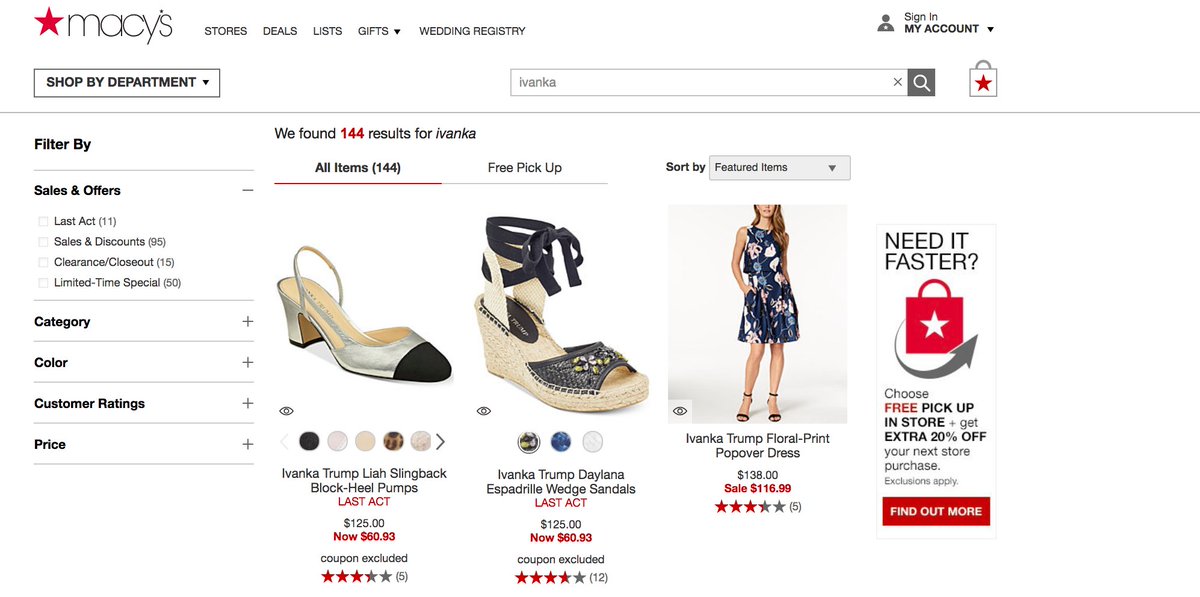The width and height of the screenshot is (1200, 597).
Task: Open the Shop By Department dropdown
Action: (127, 83)
